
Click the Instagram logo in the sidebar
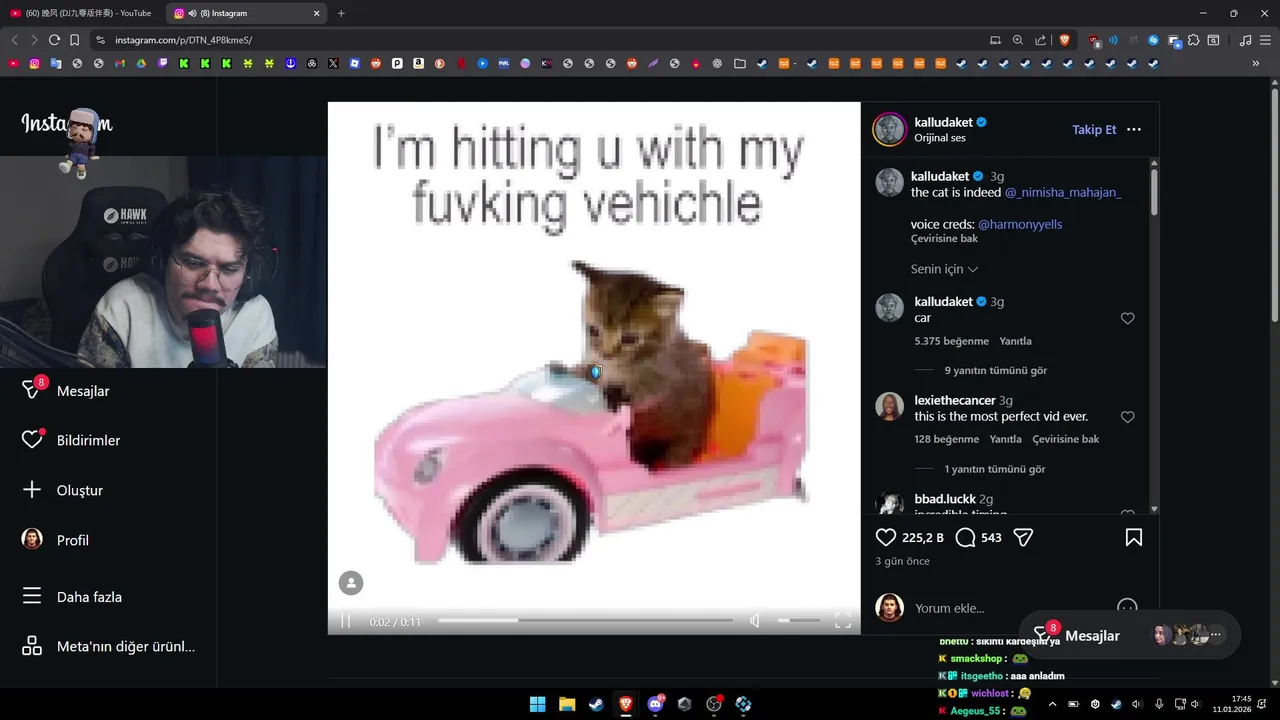[66, 124]
